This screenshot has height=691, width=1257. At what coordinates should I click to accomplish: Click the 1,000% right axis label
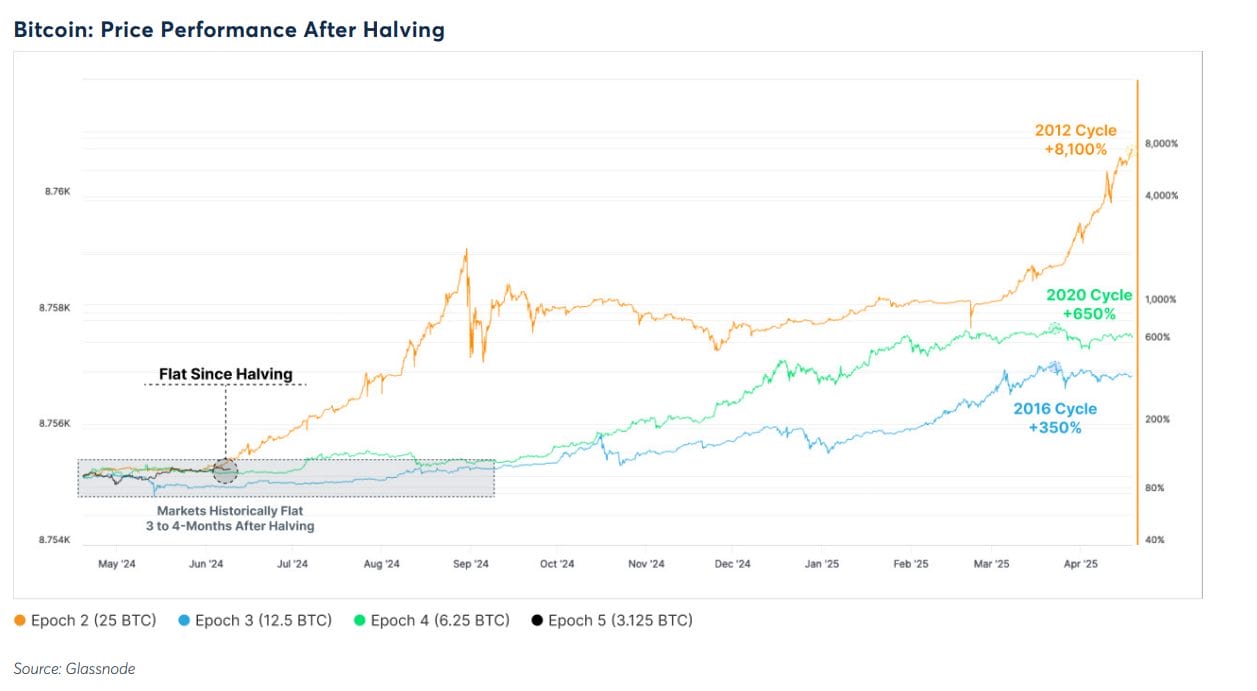(x=1160, y=300)
